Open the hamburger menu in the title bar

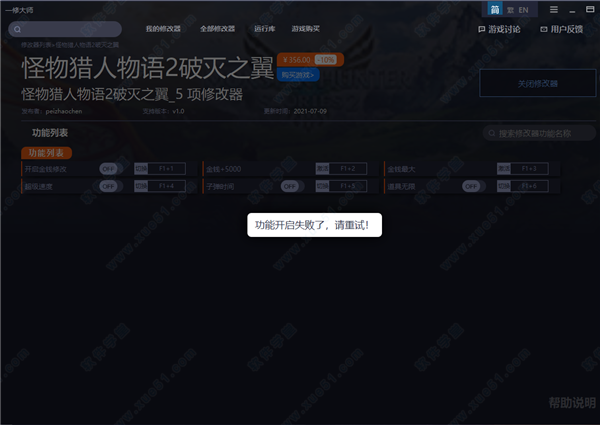click(554, 10)
